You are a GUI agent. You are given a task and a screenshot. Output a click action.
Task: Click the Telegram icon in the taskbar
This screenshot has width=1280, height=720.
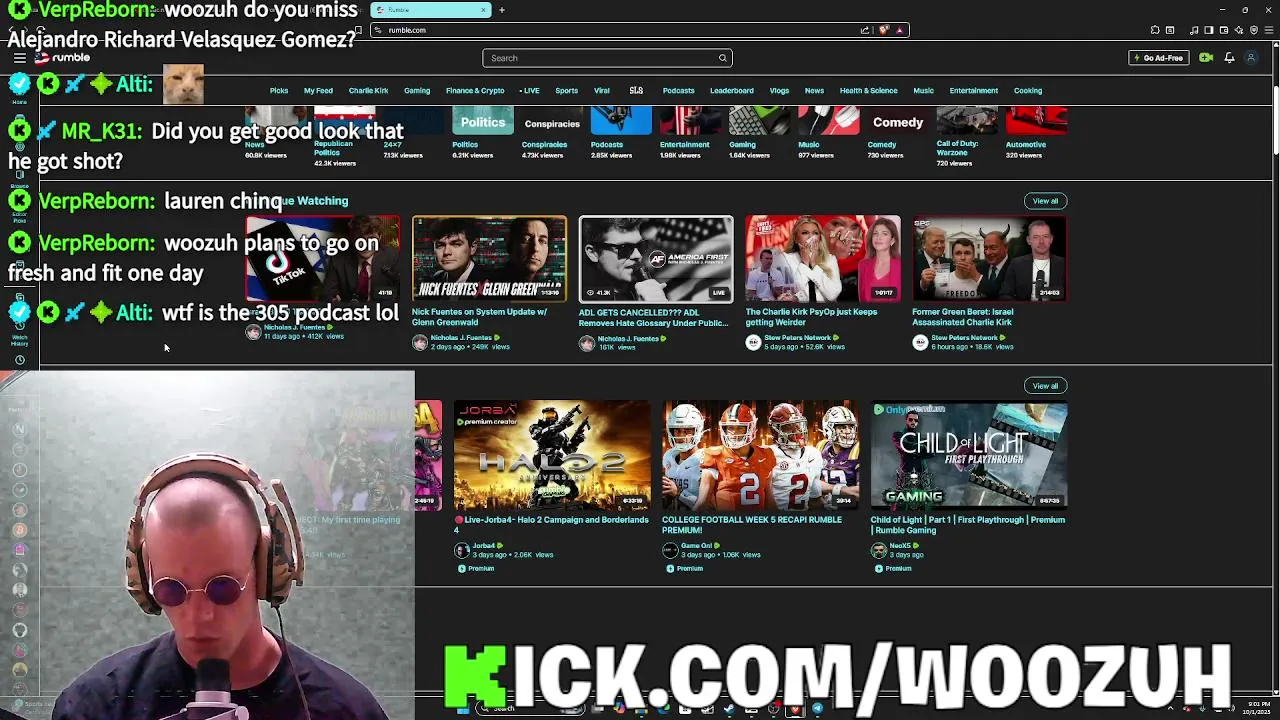(x=817, y=709)
